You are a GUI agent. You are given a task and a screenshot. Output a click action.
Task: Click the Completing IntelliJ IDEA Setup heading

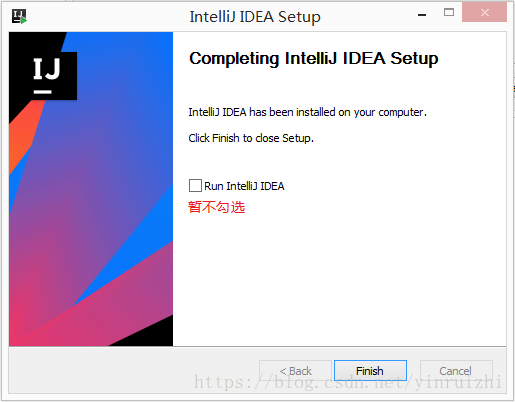[314, 58]
